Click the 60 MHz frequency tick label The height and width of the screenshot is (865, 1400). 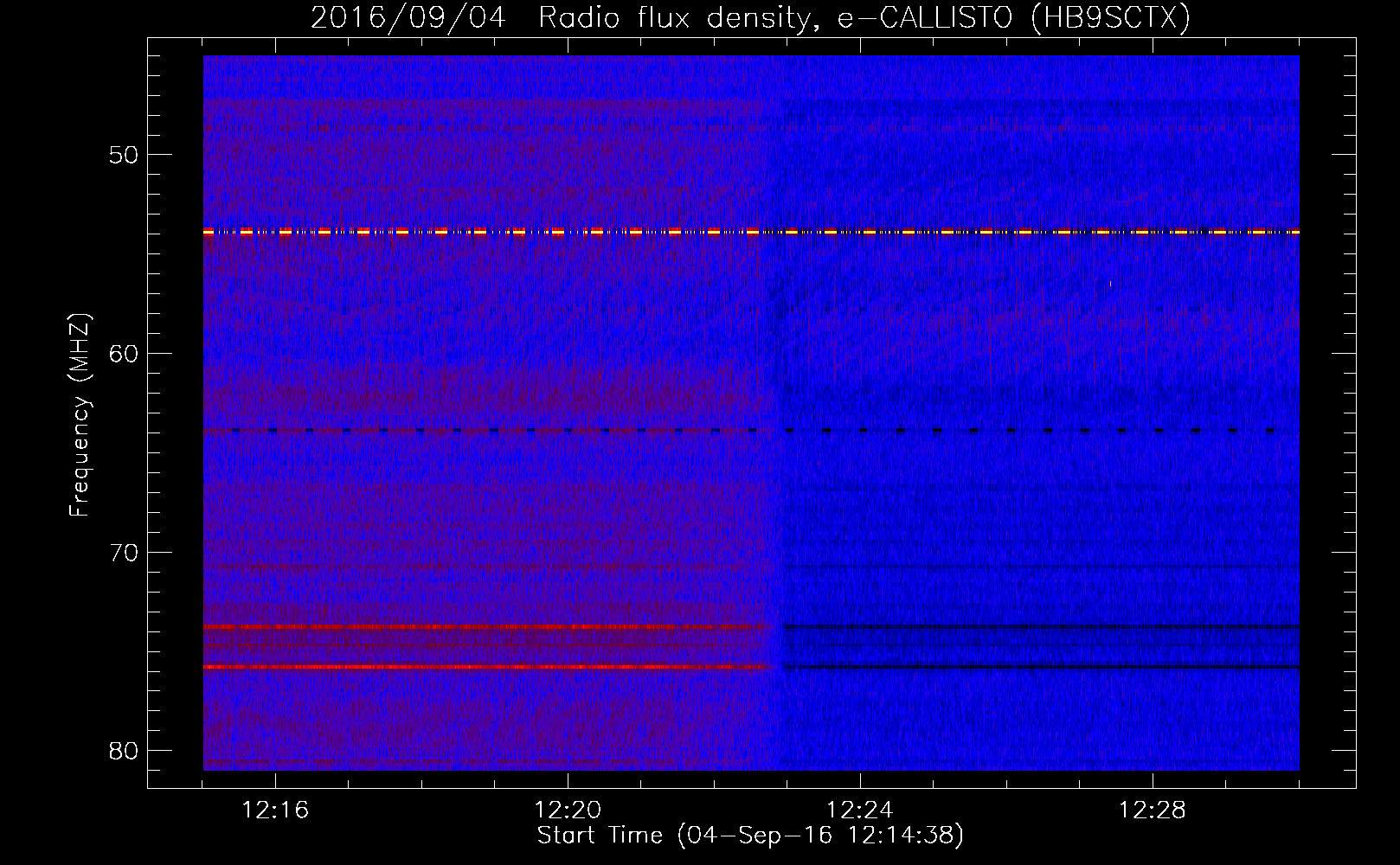click(123, 353)
